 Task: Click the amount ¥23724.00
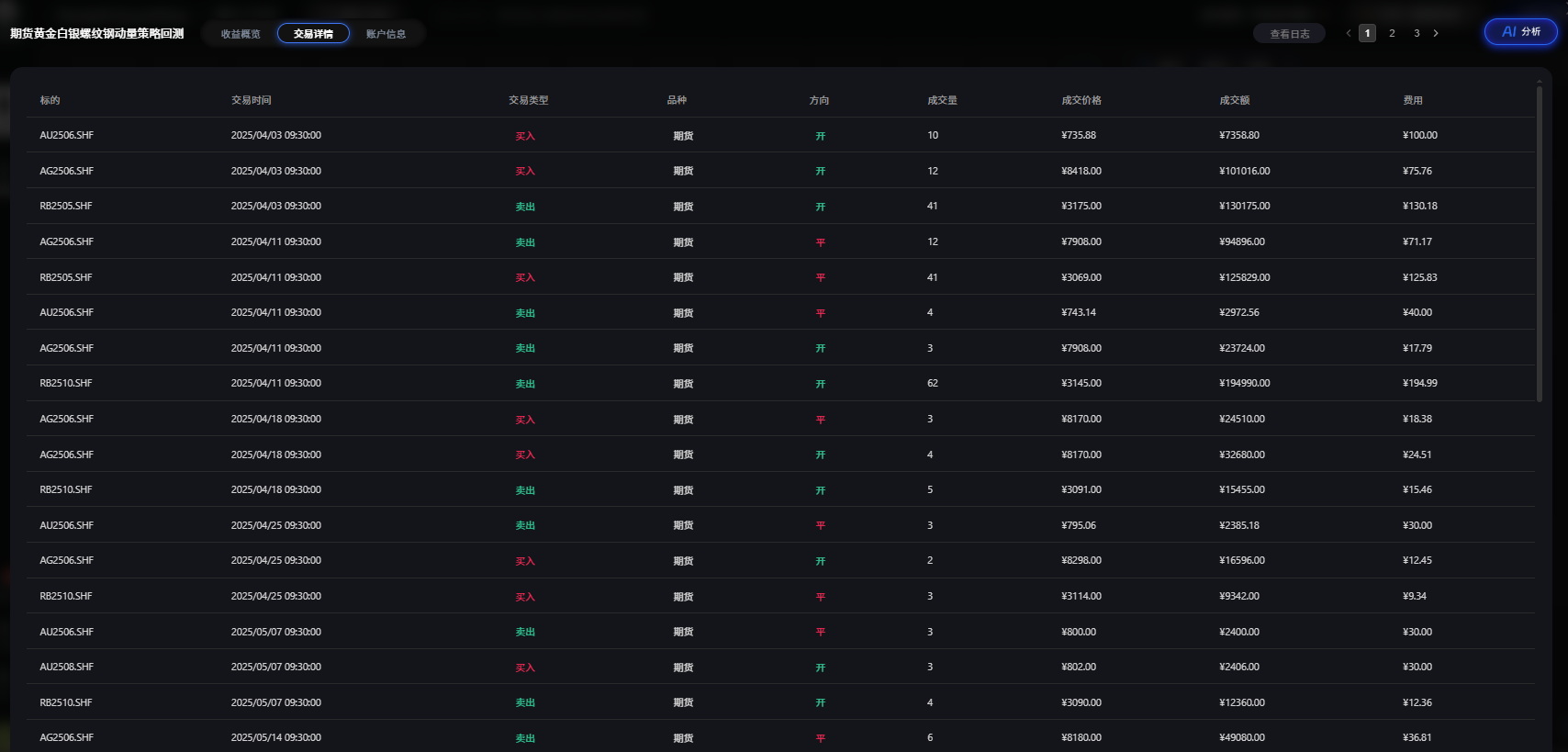click(x=1242, y=348)
